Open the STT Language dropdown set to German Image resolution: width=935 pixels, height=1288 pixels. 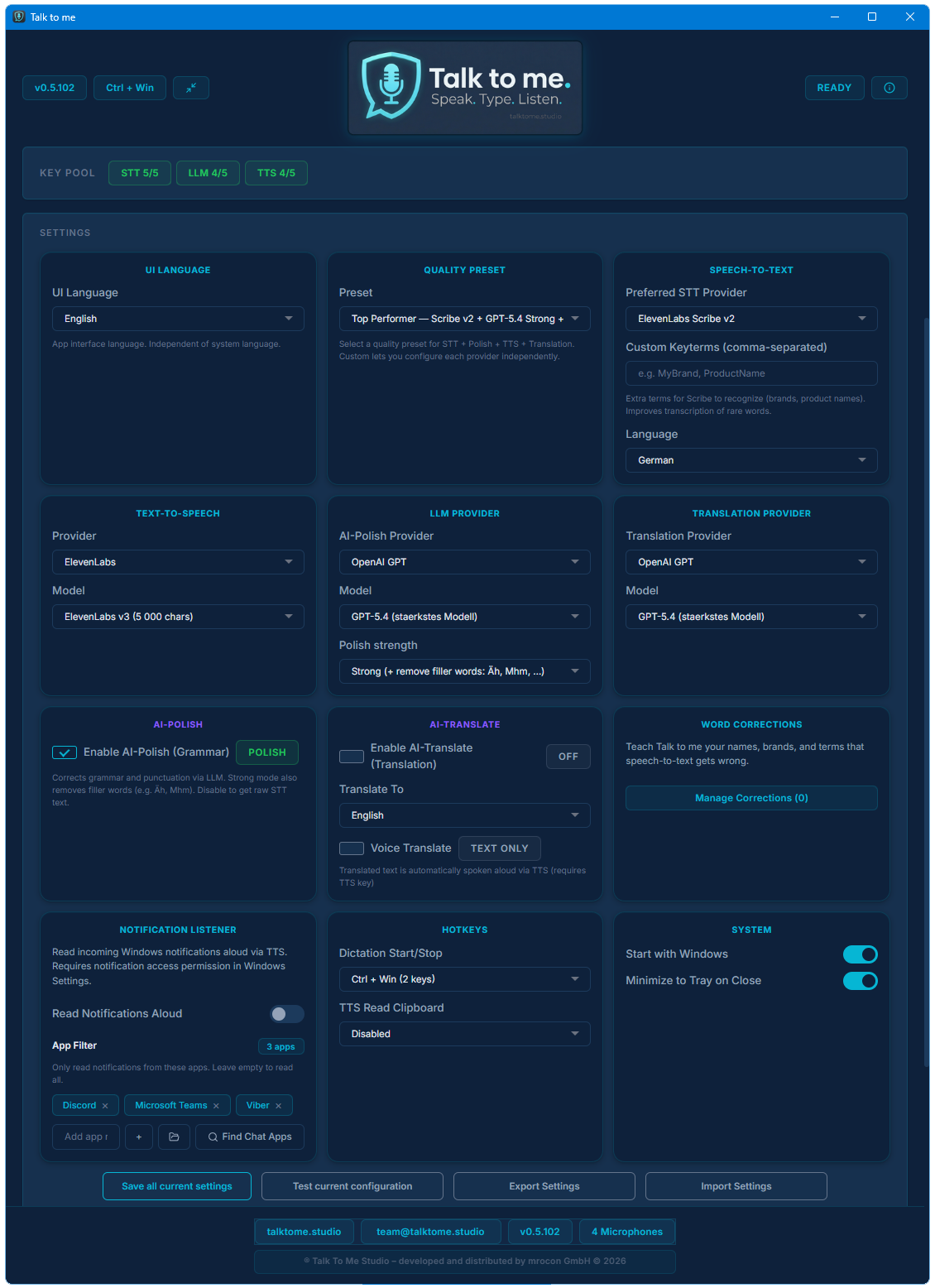point(751,460)
